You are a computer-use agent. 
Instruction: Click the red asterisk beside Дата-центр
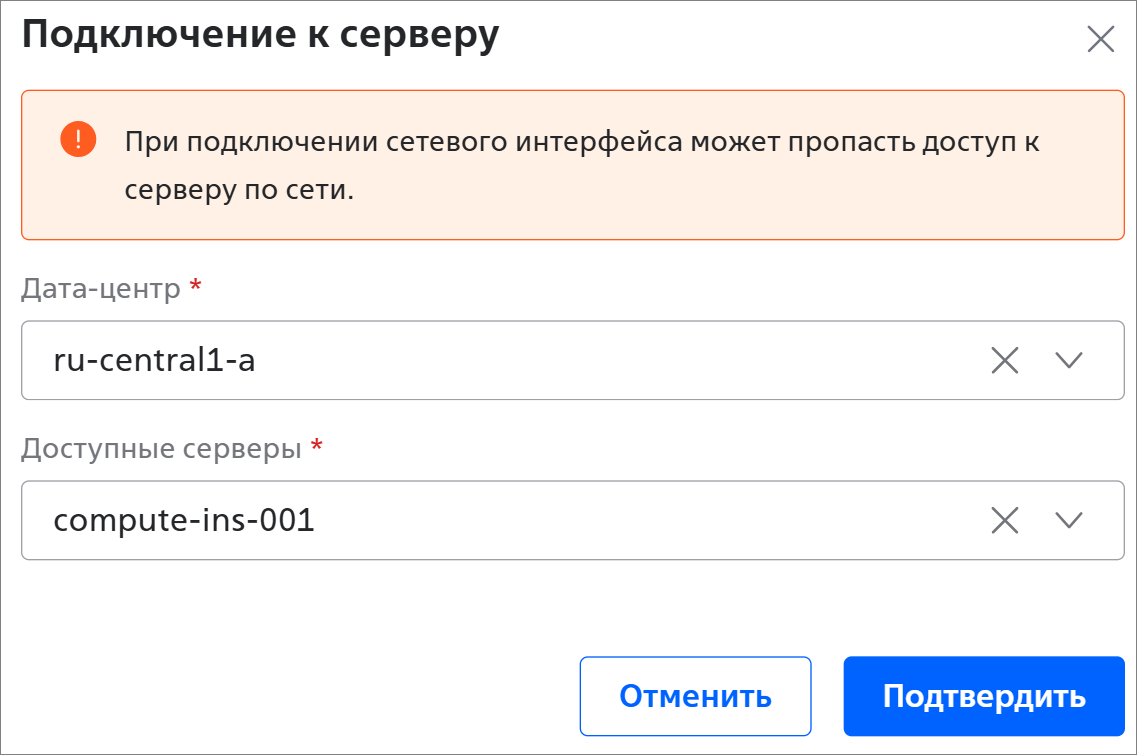pyautogui.click(x=195, y=288)
